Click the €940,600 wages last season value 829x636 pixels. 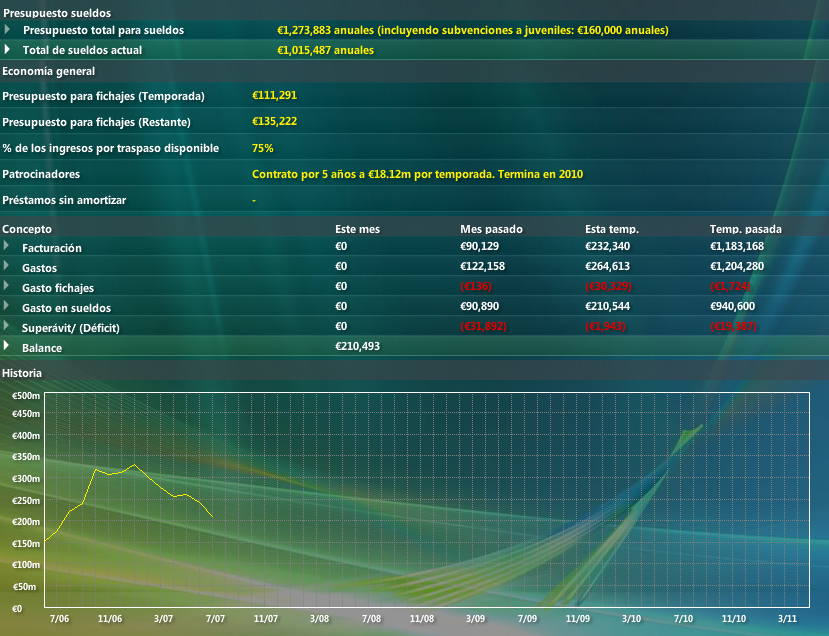click(x=732, y=306)
